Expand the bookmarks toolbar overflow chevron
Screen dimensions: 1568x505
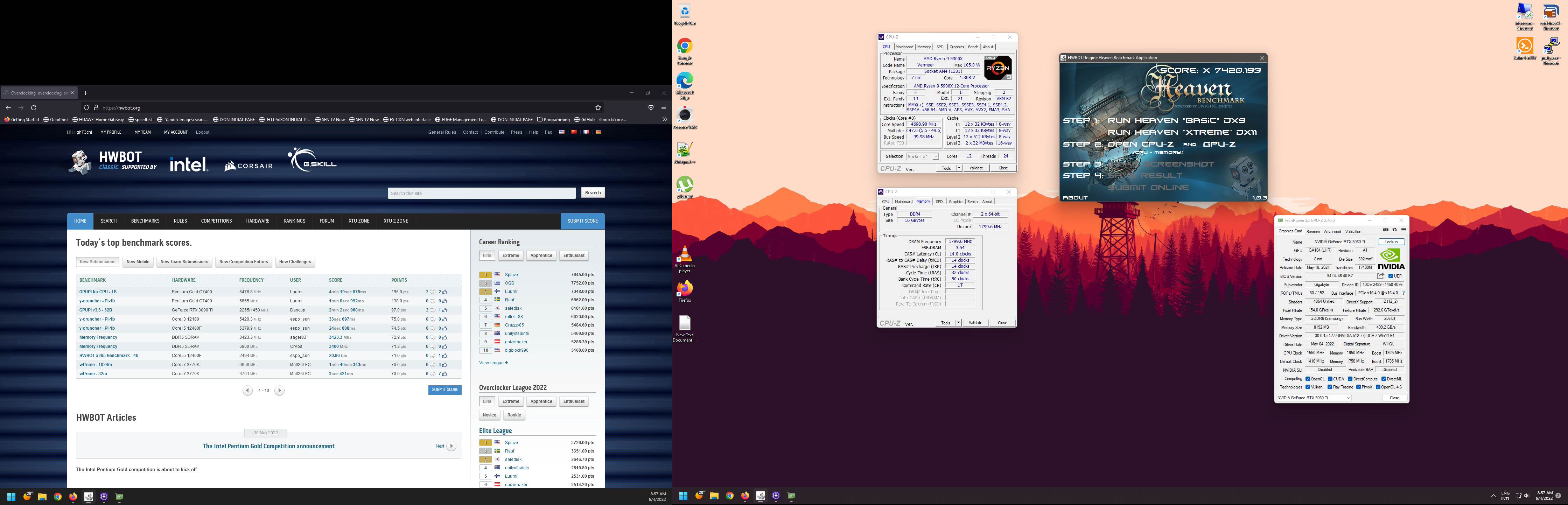tap(664, 119)
